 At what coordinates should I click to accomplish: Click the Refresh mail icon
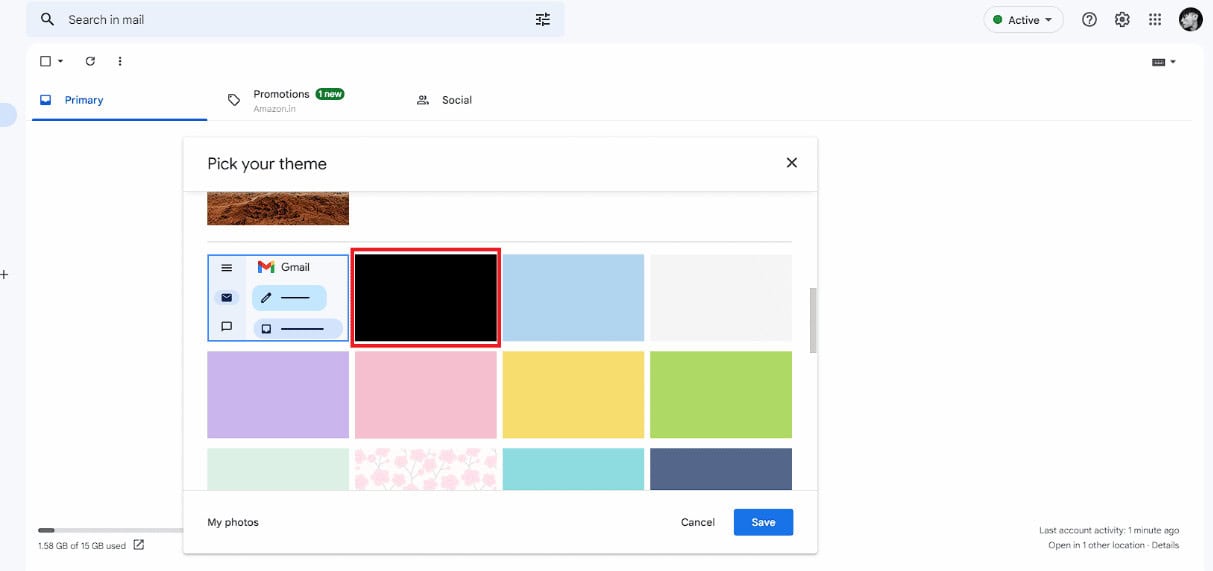pyautogui.click(x=90, y=61)
